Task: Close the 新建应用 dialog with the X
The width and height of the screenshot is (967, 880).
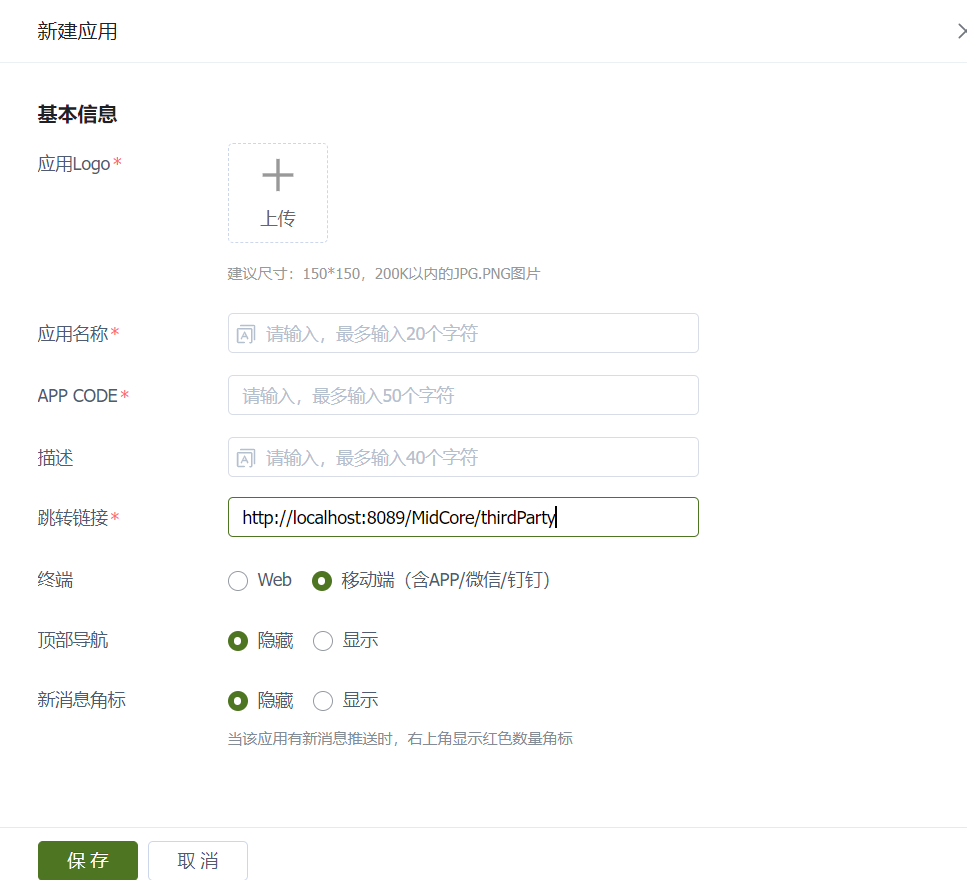Action: (961, 31)
